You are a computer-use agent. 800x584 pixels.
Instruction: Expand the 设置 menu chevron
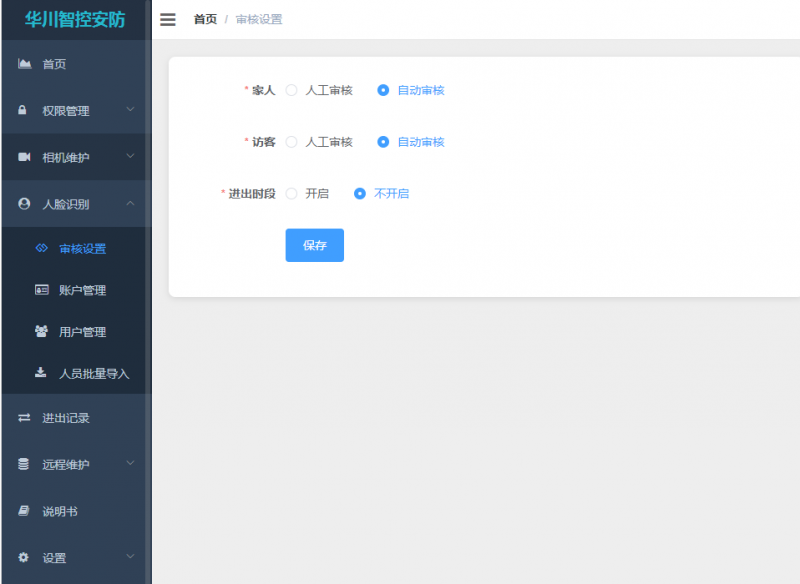(130, 557)
